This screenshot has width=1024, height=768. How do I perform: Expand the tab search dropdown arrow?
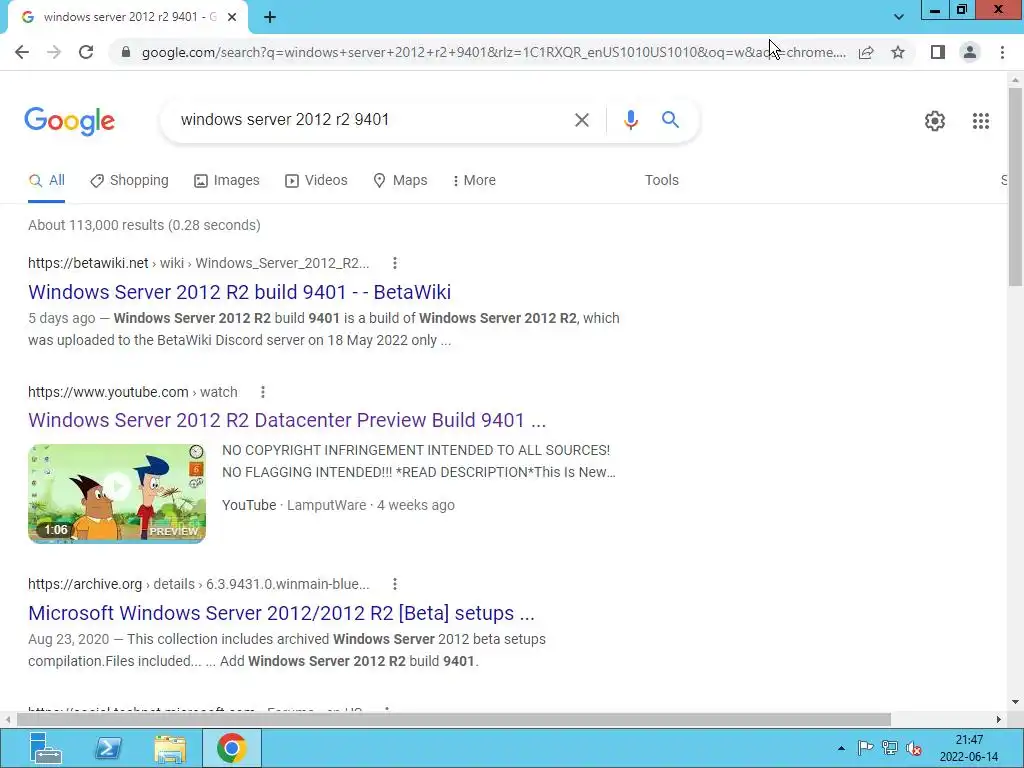(899, 17)
